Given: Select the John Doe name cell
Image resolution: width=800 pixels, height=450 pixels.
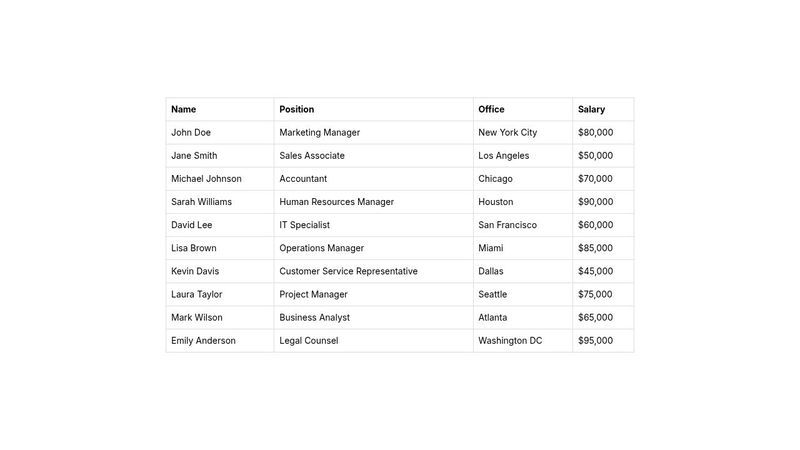Looking at the screenshot, I should coord(191,133).
